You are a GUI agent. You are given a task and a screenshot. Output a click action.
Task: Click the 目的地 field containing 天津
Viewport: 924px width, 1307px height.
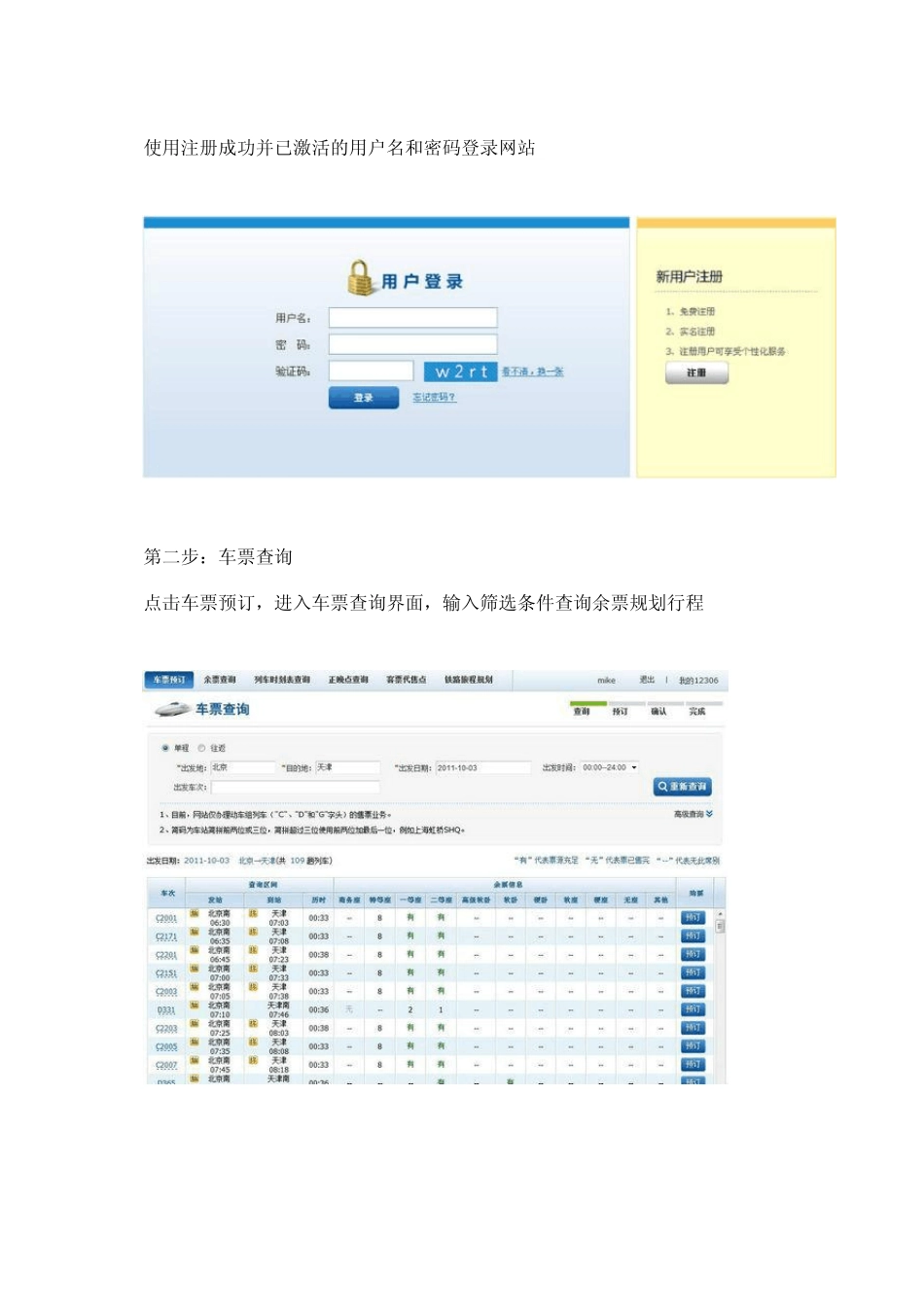tap(347, 767)
